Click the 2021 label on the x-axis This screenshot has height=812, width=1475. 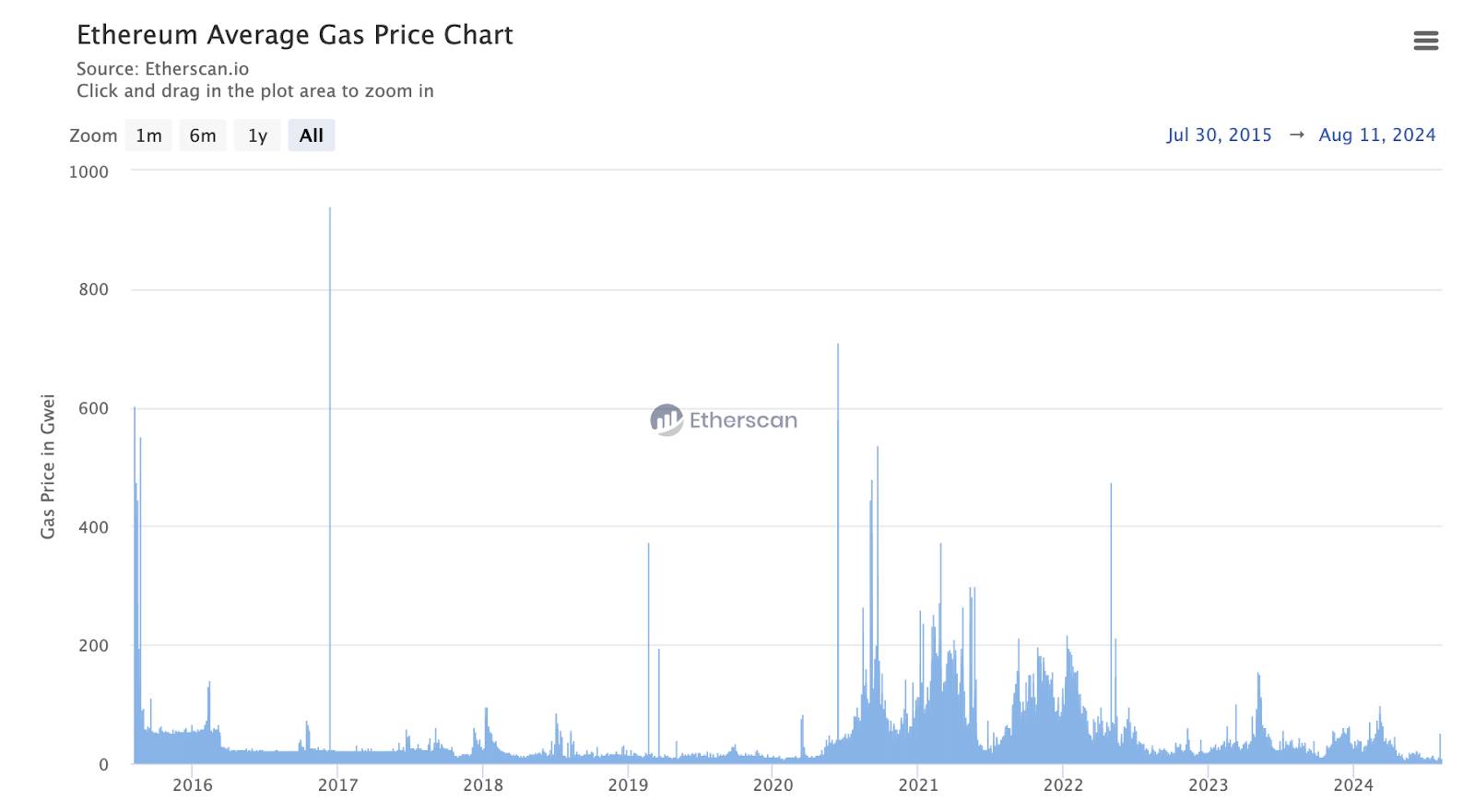(918, 785)
